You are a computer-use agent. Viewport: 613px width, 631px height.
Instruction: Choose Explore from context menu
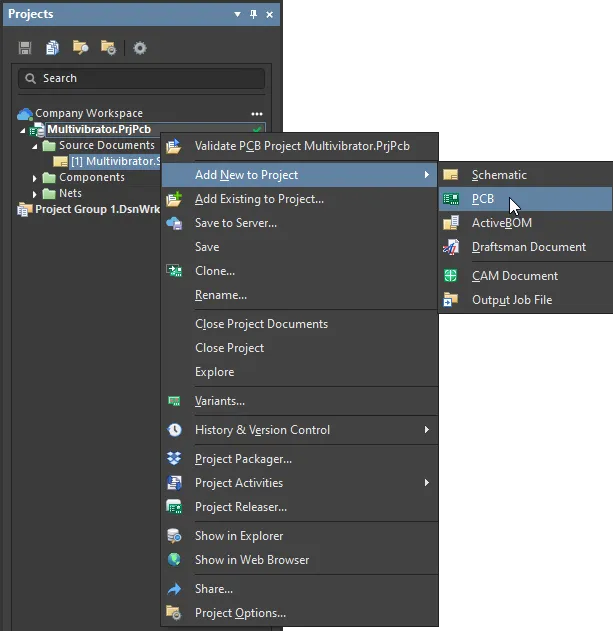pyautogui.click(x=300, y=372)
